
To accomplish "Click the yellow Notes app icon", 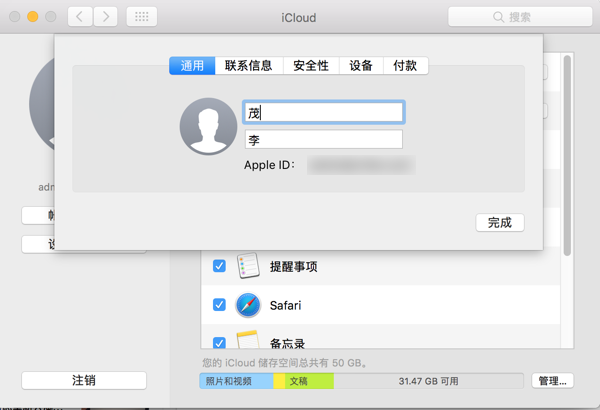I will pyautogui.click(x=248, y=341).
